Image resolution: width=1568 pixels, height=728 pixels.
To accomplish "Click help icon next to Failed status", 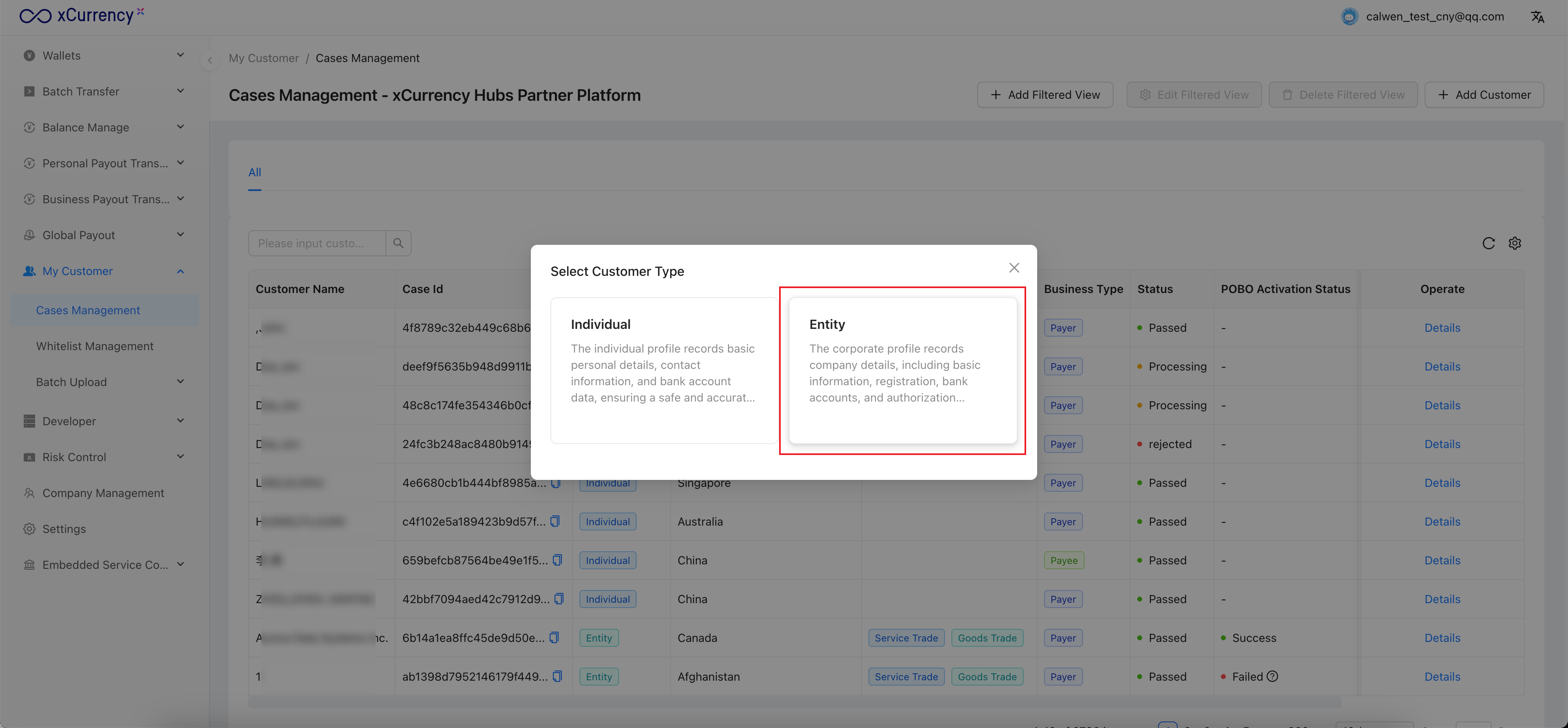I will click(x=1272, y=676).
